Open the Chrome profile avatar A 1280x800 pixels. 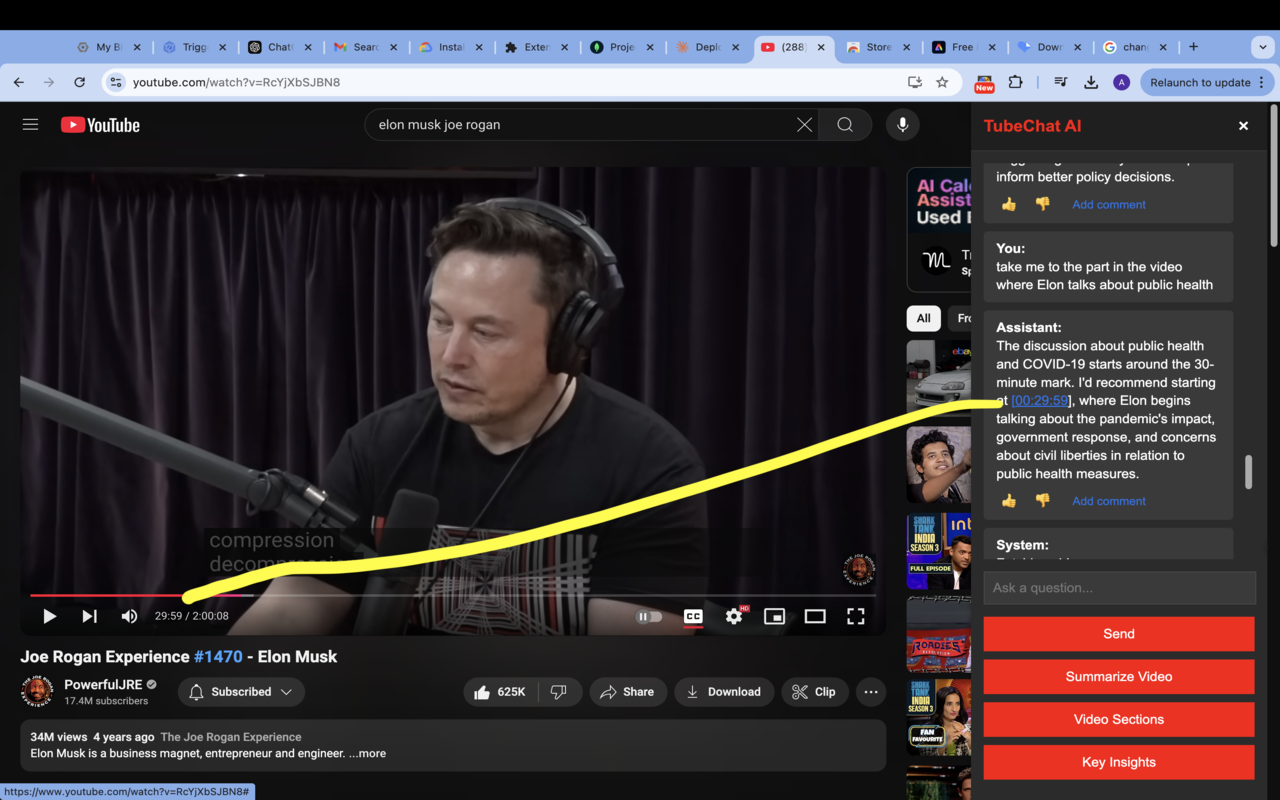[x=1122, y=82]
